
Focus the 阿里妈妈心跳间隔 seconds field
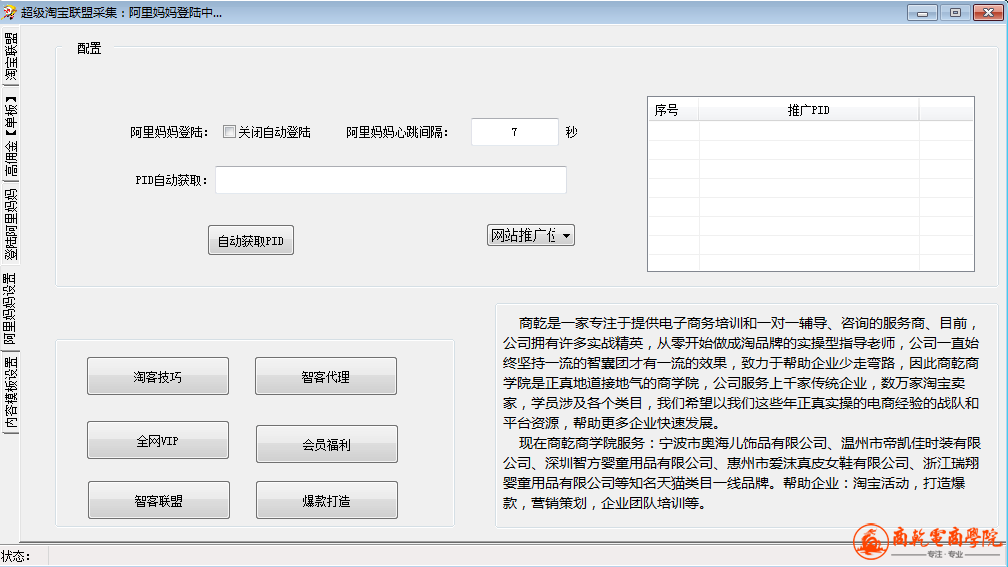[514, 132]
